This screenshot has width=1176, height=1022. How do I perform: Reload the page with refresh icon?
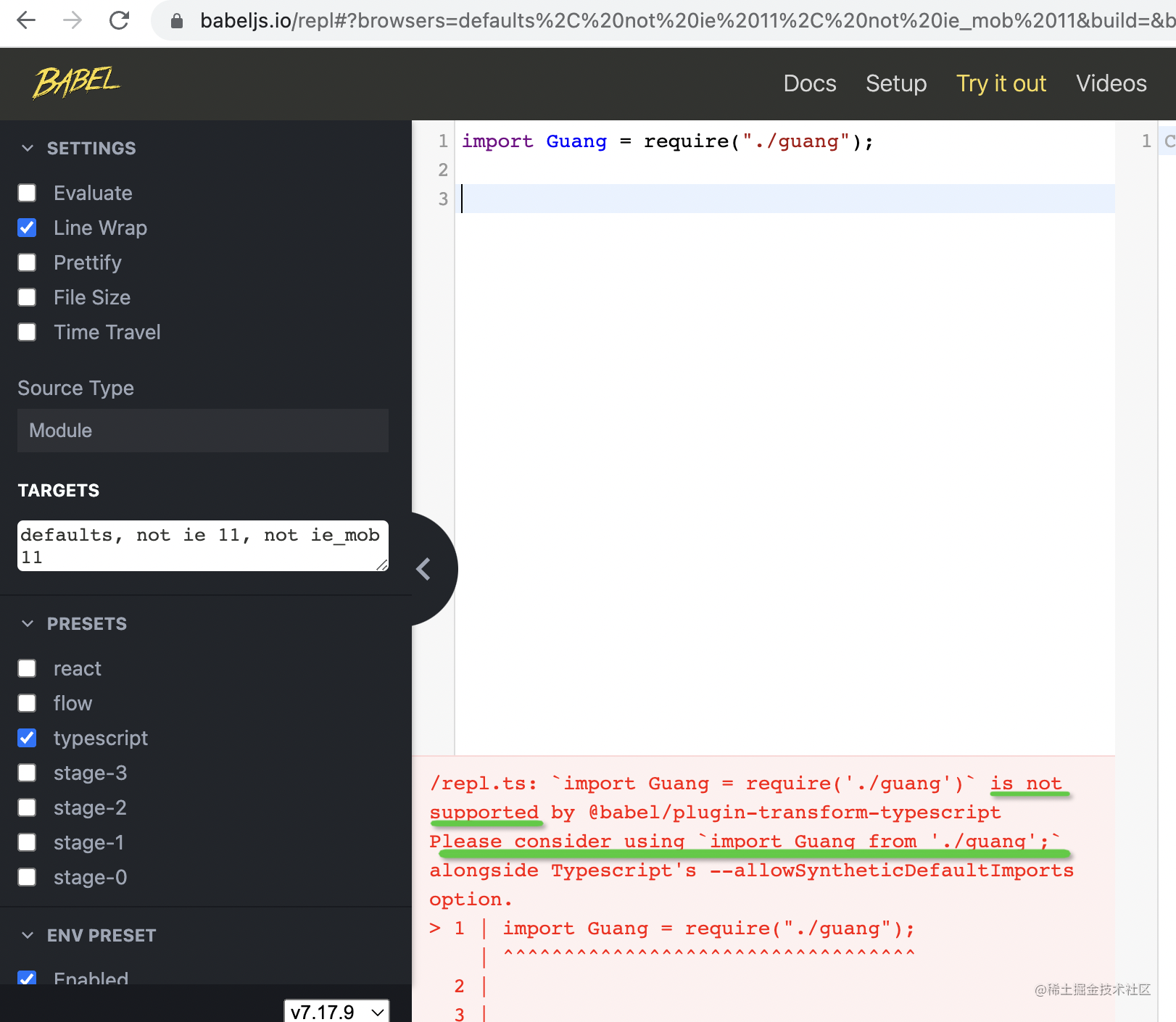pyautogui.click(x=119, y=20)
